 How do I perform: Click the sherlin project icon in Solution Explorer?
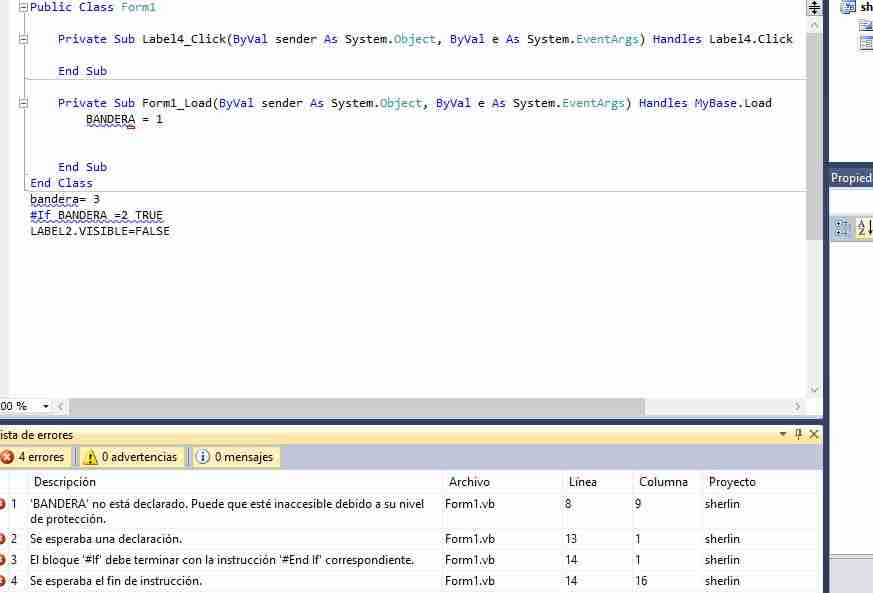pos(848,7)
